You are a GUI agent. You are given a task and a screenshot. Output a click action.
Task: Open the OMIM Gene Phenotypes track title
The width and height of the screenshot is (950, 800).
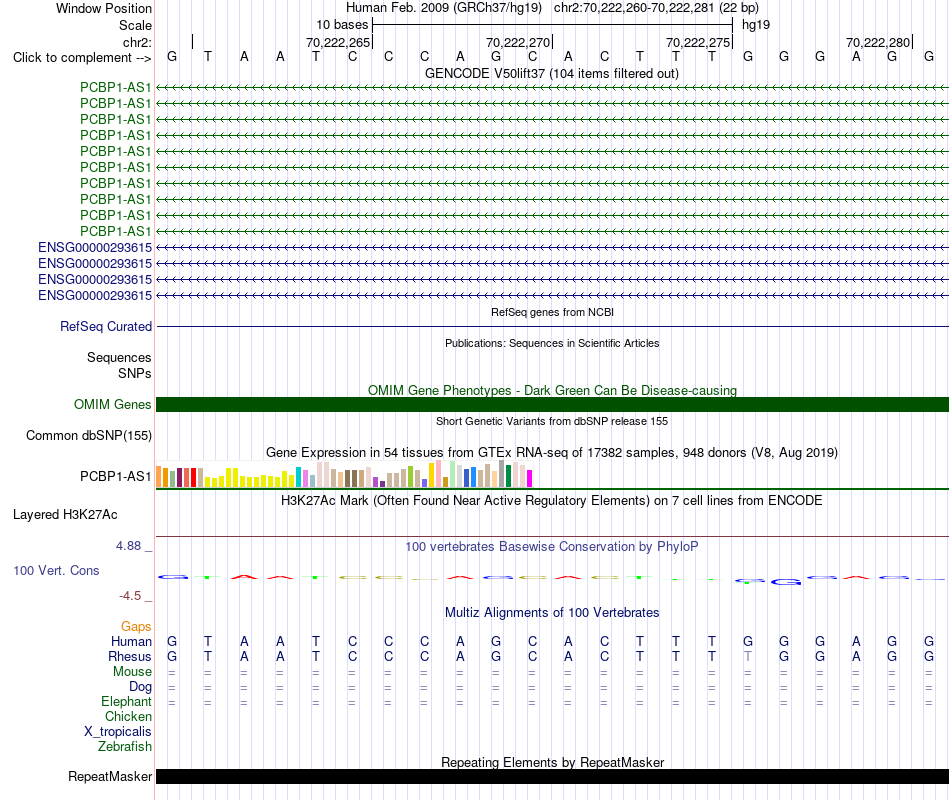[552, 390]
